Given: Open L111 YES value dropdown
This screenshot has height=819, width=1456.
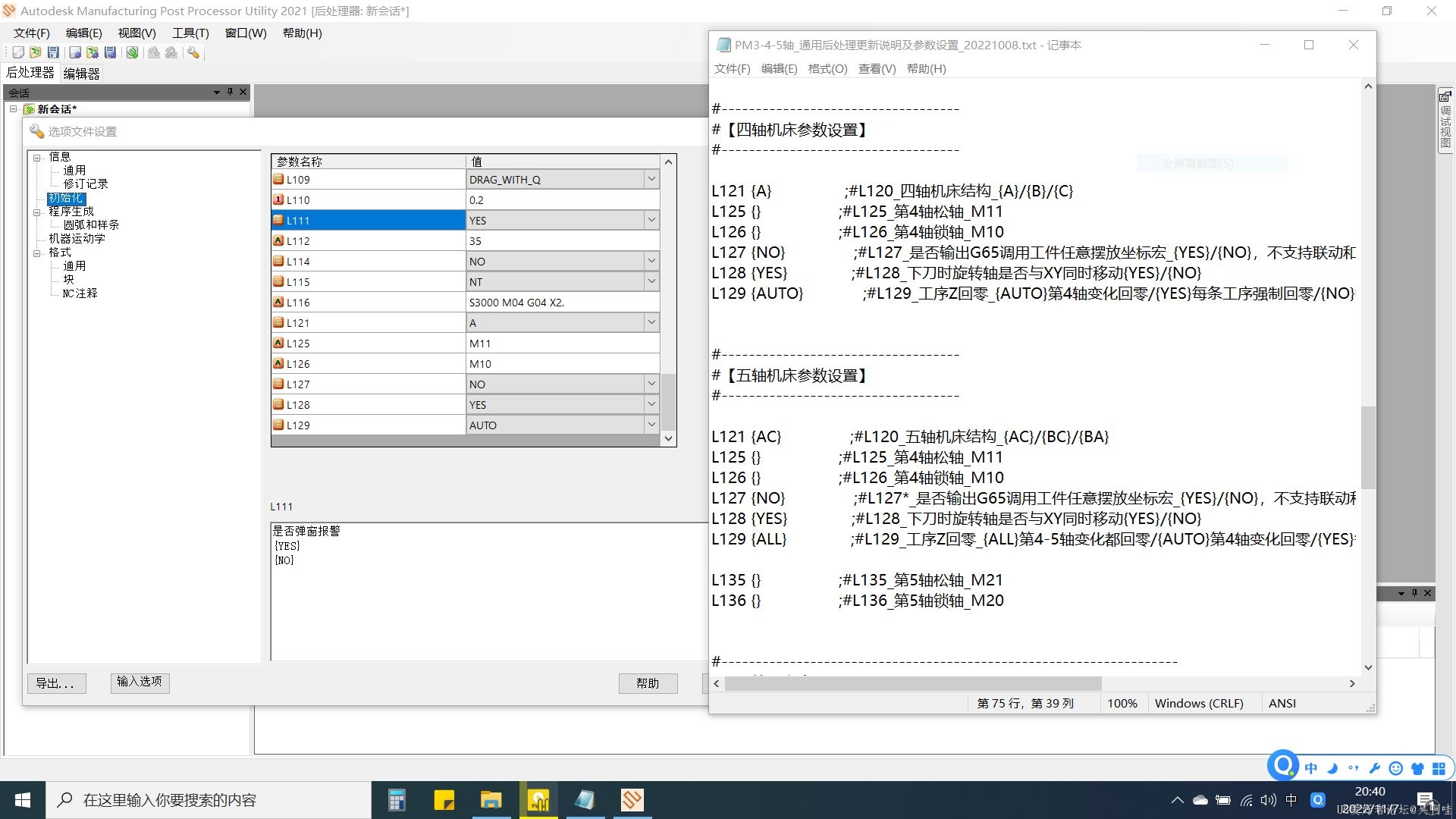Looking at the screenshot, I should point(651,220).
